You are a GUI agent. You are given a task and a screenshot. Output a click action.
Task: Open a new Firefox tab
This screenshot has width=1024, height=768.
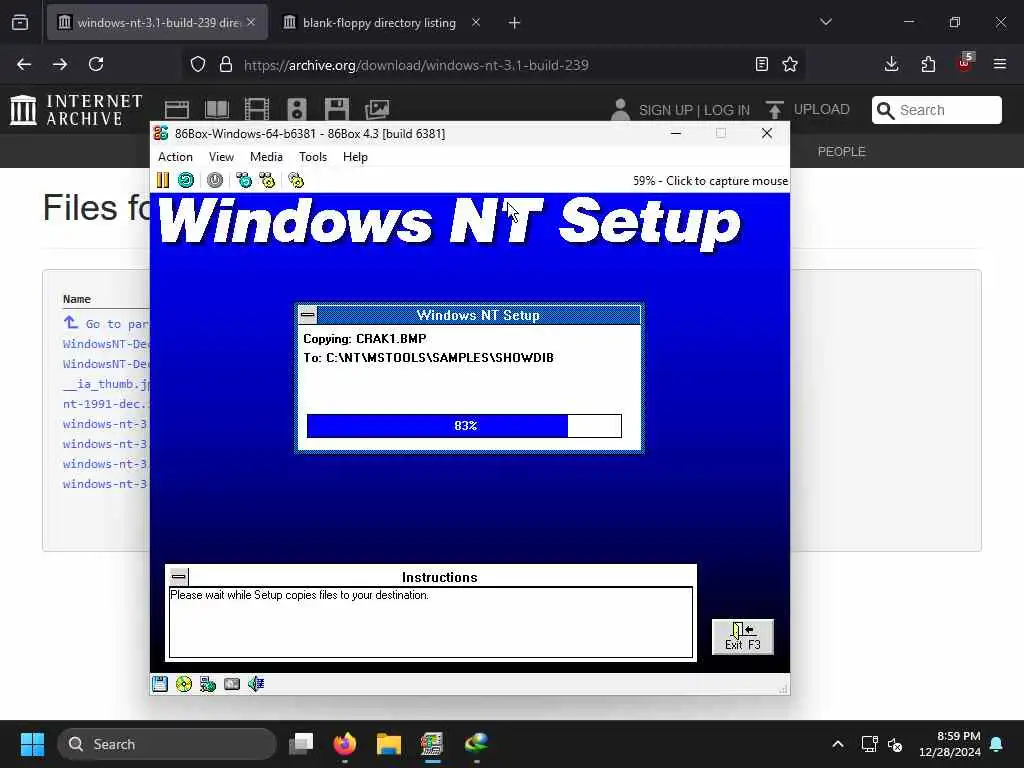coord(515,23)
